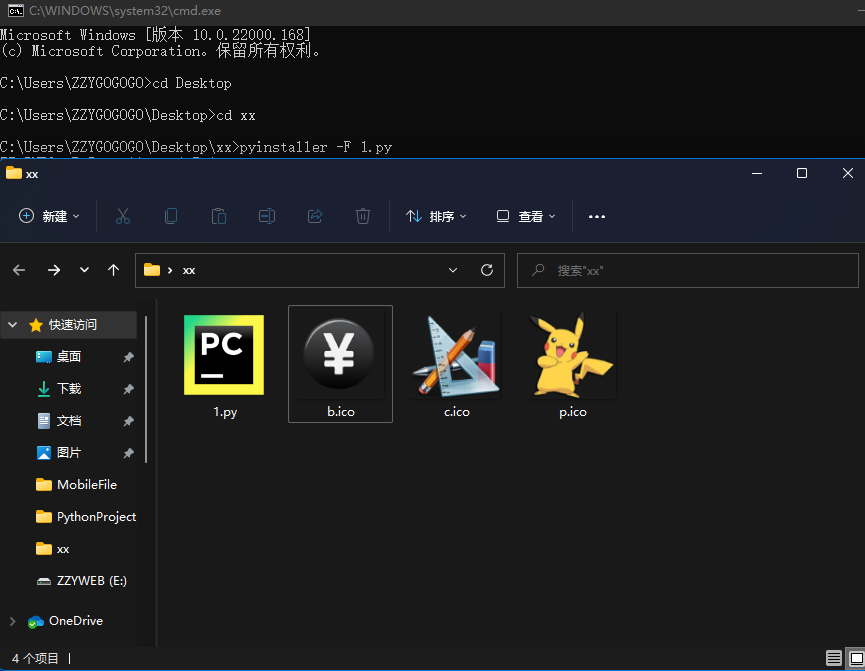This screenshot has height=671, width=865.
Task: Click the pin icon next to 图片
Action: 129,453
